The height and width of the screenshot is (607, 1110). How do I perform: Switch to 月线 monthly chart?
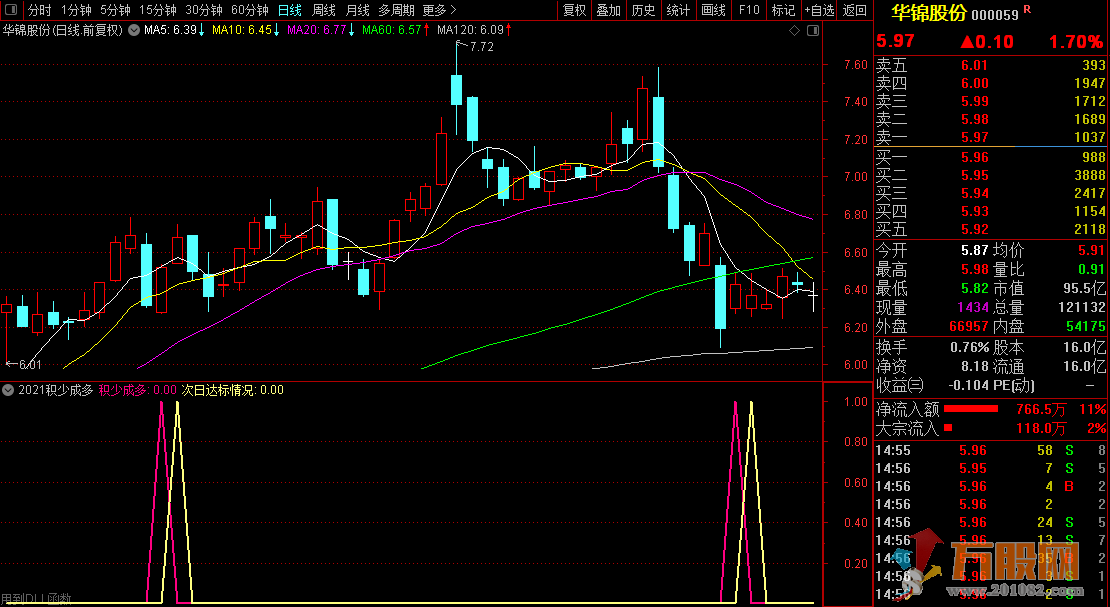point(357,10)
